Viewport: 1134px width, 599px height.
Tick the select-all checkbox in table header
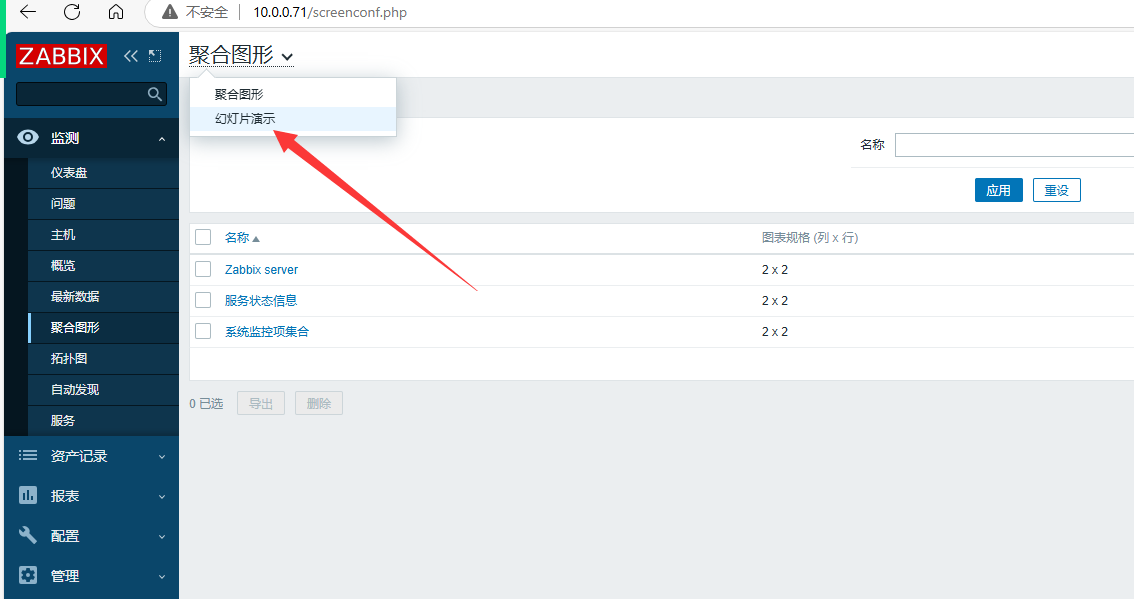coord(203,237)
